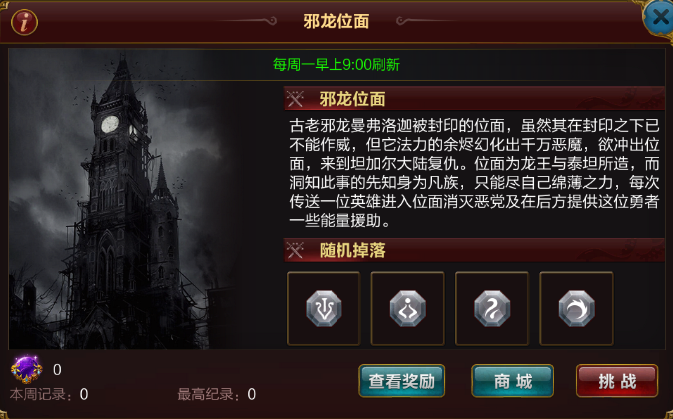Click the green 每周一早上9:00刷新 refresh notice
The height and width of the screenshot is (419, 673).
336,65
